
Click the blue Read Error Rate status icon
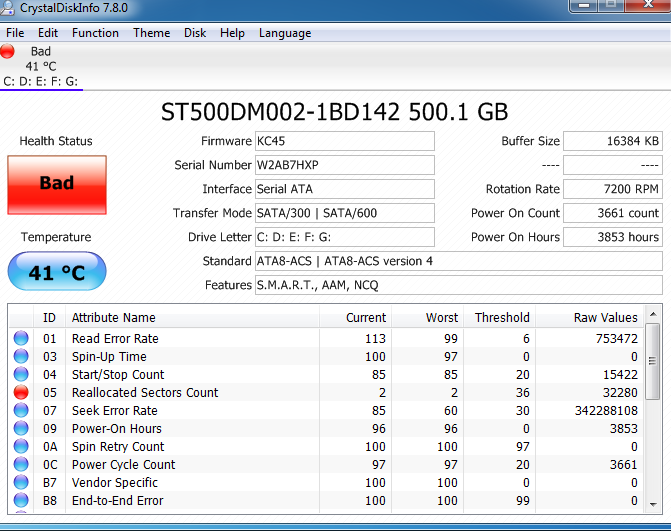21,339
